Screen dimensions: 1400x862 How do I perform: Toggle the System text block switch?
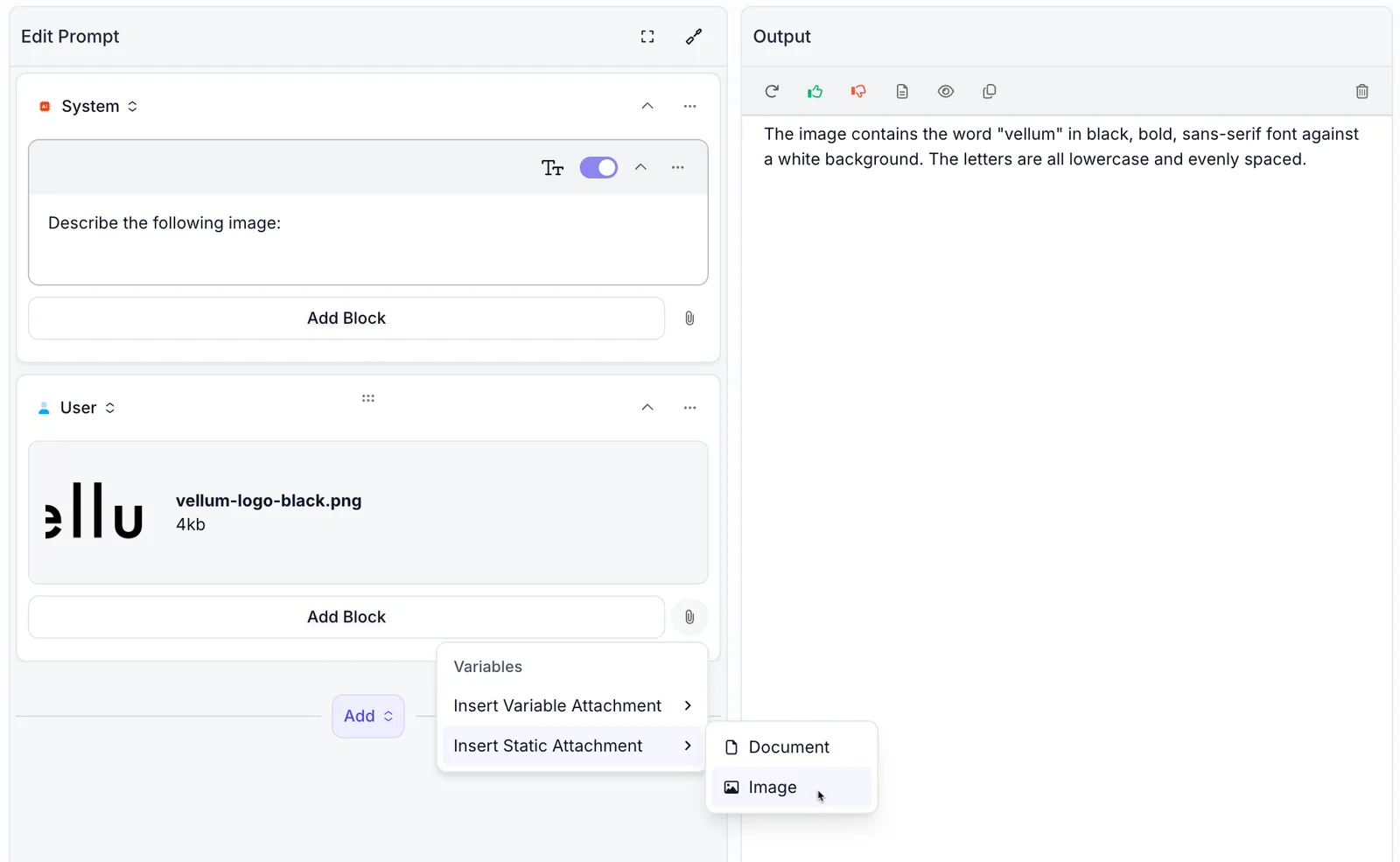coord(598,168)
